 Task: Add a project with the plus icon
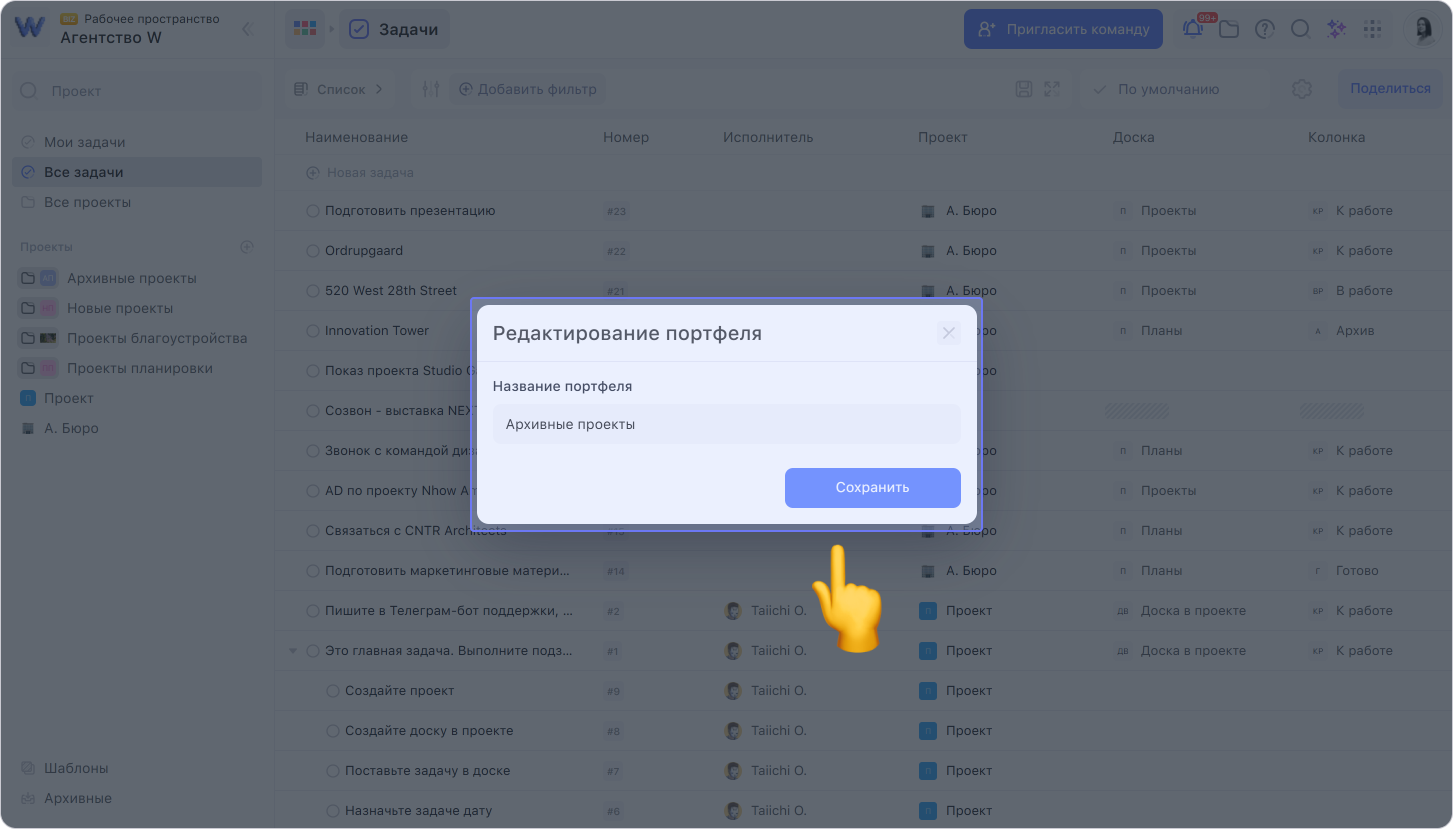(x=247, y=247)
